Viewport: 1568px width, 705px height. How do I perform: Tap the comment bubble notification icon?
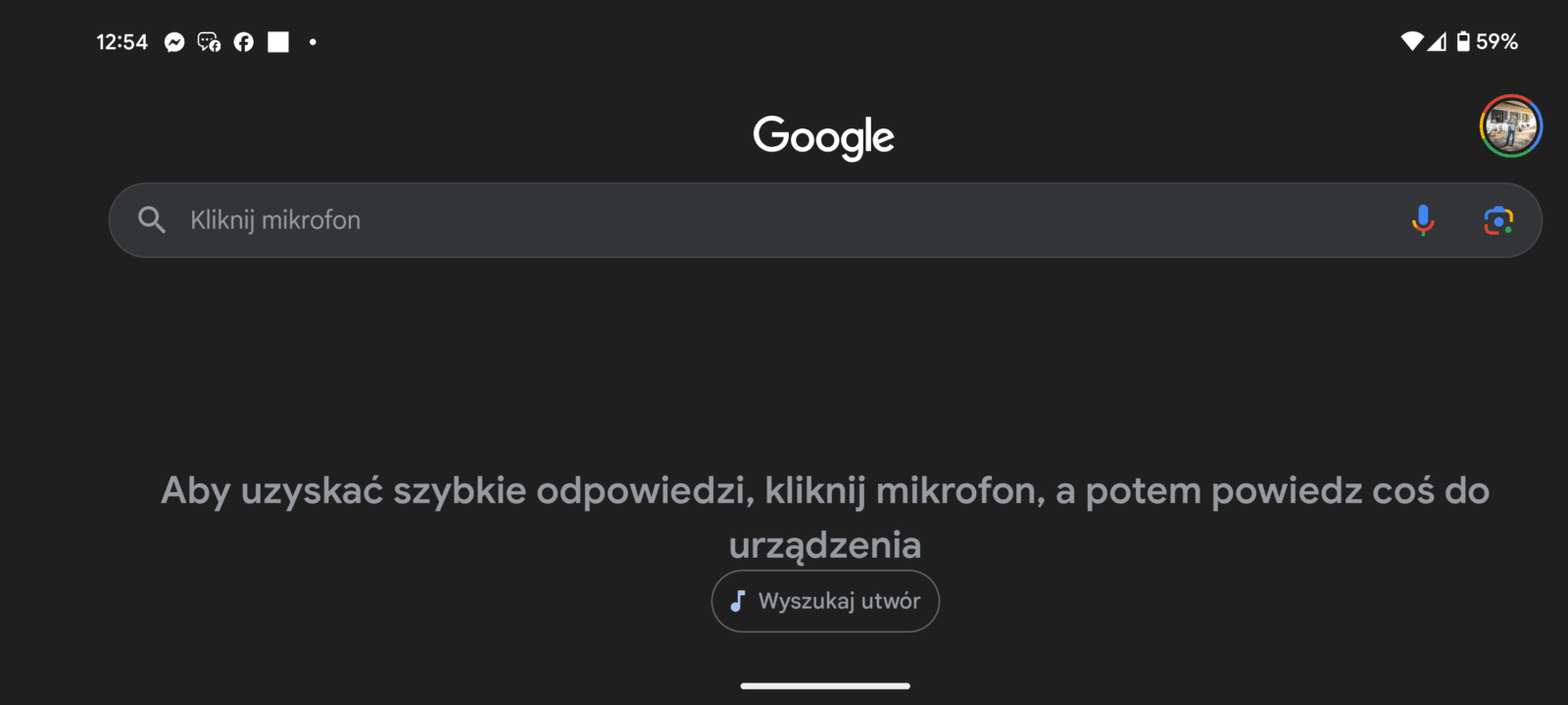[x=209, y=41]
